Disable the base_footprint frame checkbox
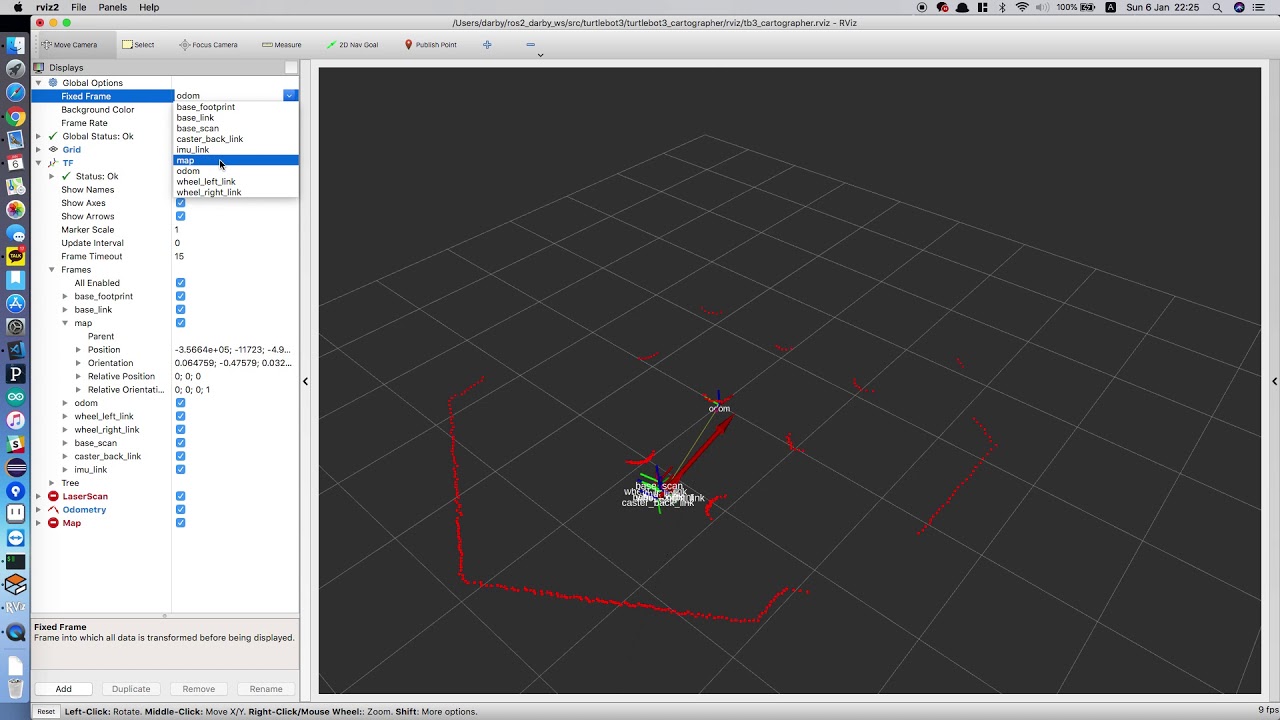The width and height of the screenshot is (1280, 720). 180,296
